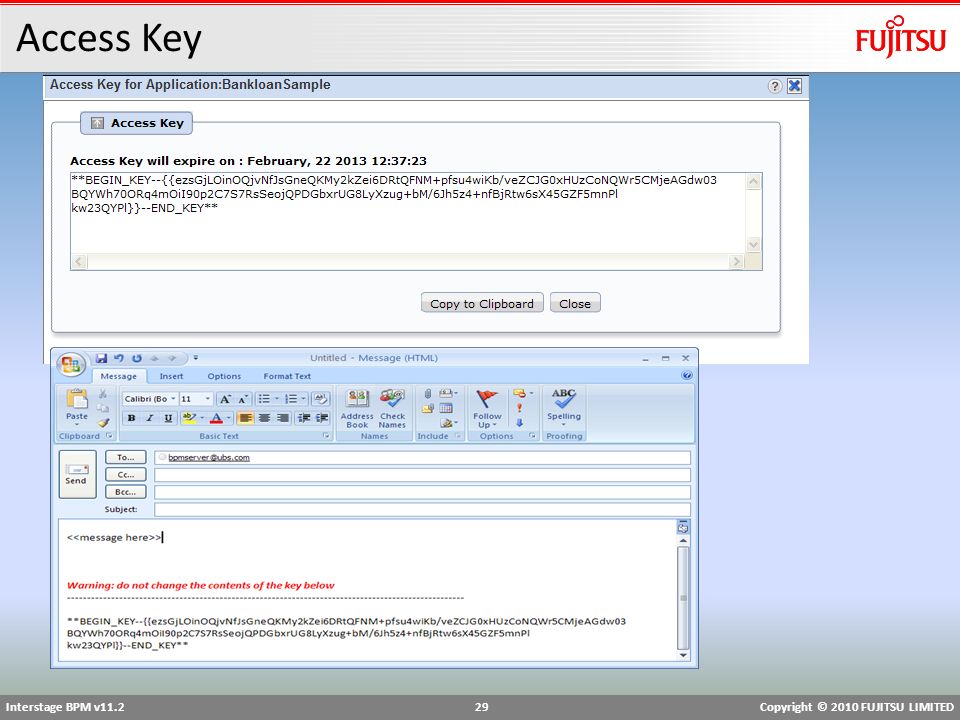Expand the Basic Text dialog launcher
This screenshot has height=720, width=960.
pos(326,436)
